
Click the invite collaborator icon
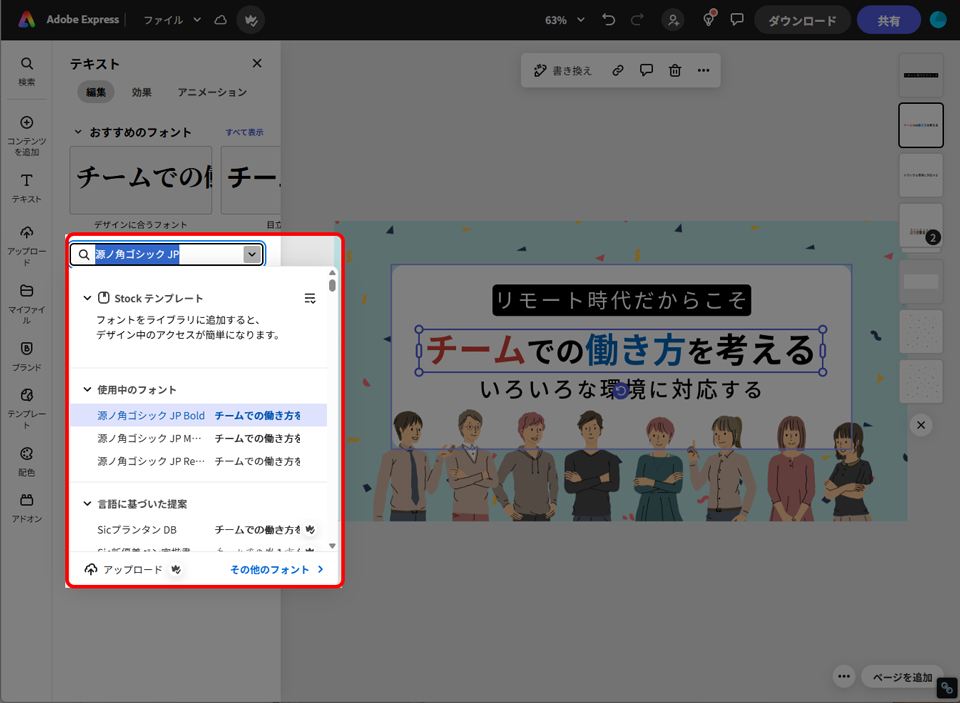[674, 20]
